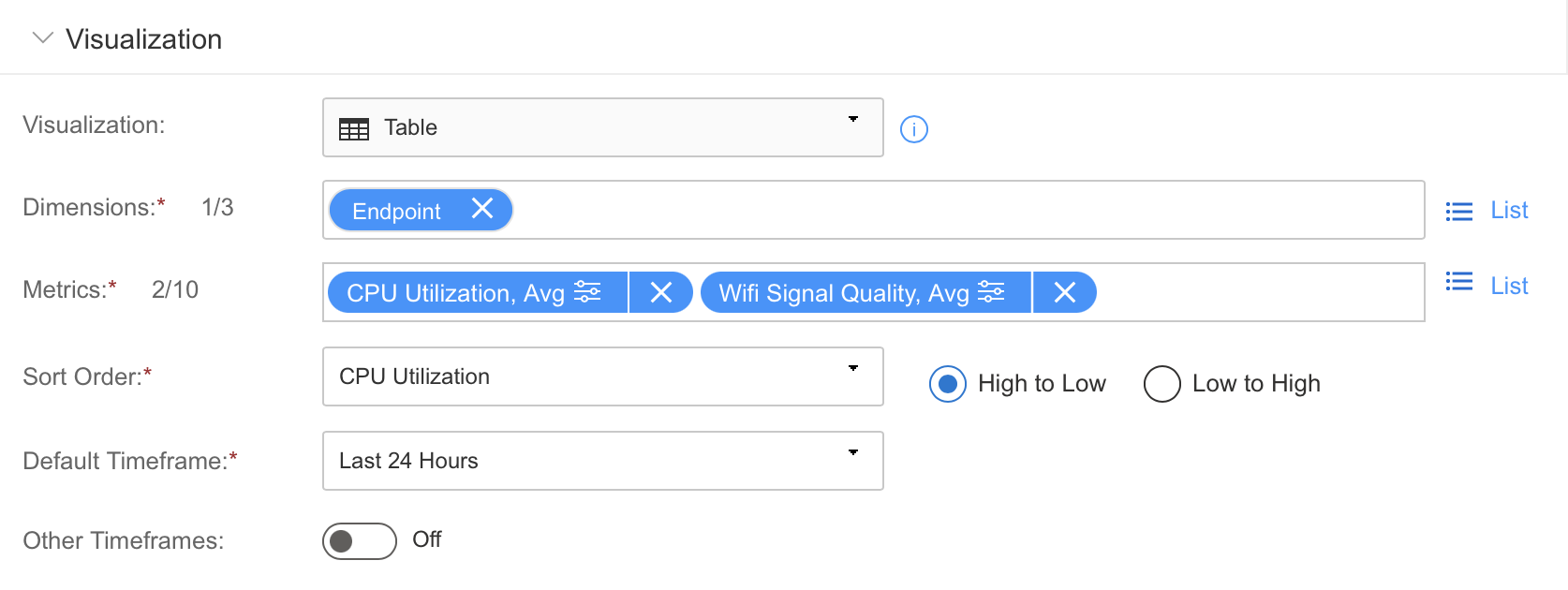Viewport: 1568px width, 590px height.
Task: Click the list icon beside Metrics field
Action: coord(1459,282)
